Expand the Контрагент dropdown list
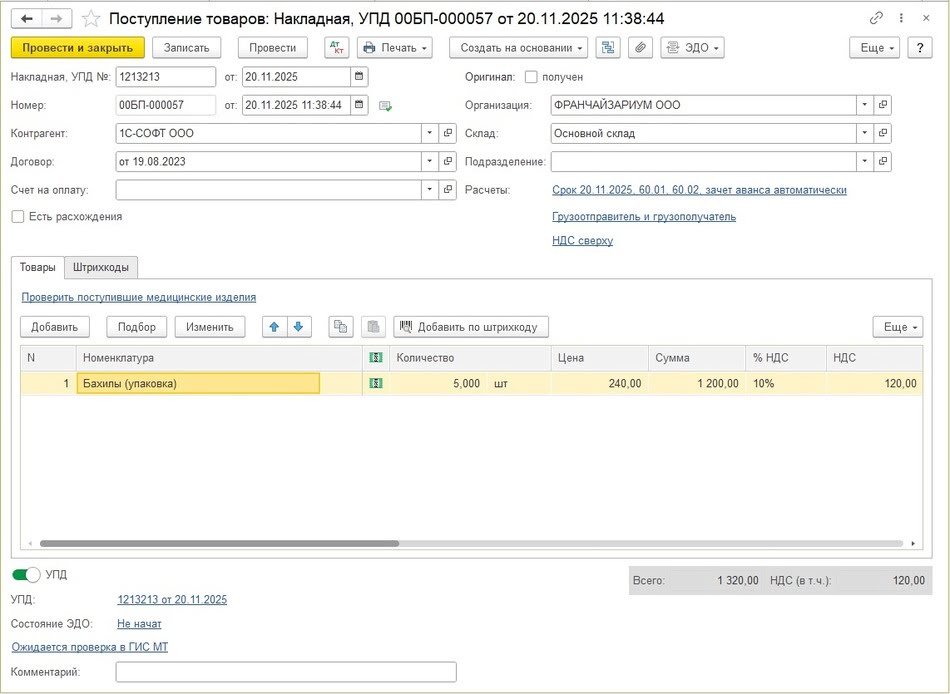Viewport: 950px width, 694px height. coord(429,133)
